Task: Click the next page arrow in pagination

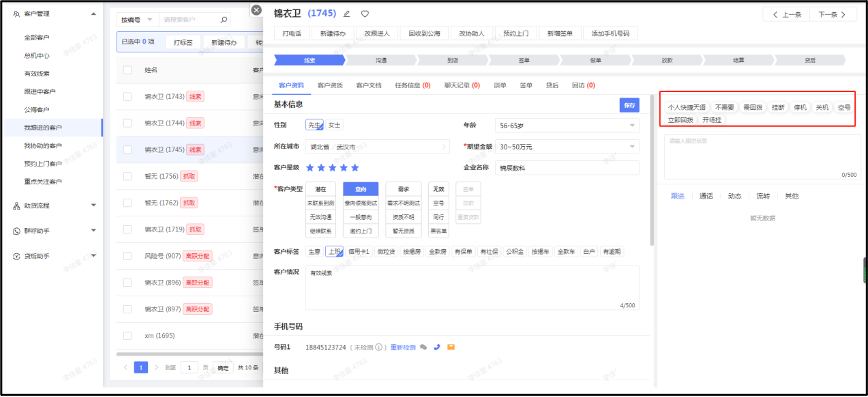Action: tap(156, 367)
